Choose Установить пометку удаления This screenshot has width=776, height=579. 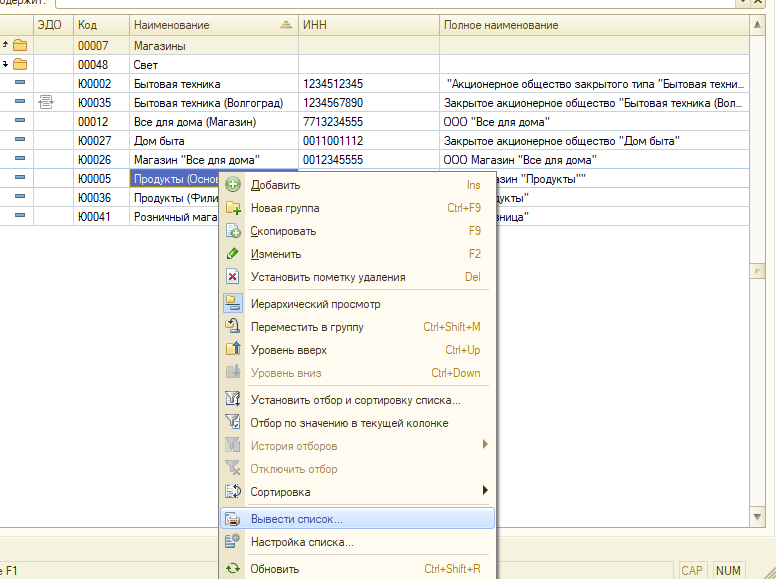[x=357, y=277]
